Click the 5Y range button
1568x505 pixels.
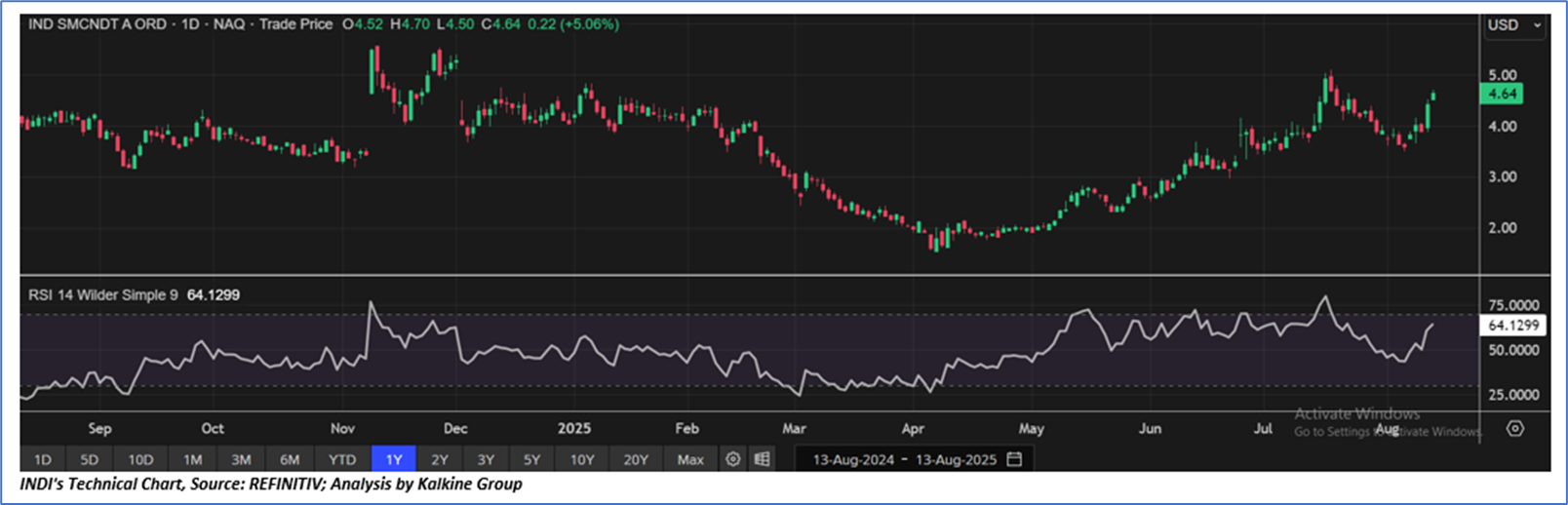pyautogui.click(x=531, y=459)
